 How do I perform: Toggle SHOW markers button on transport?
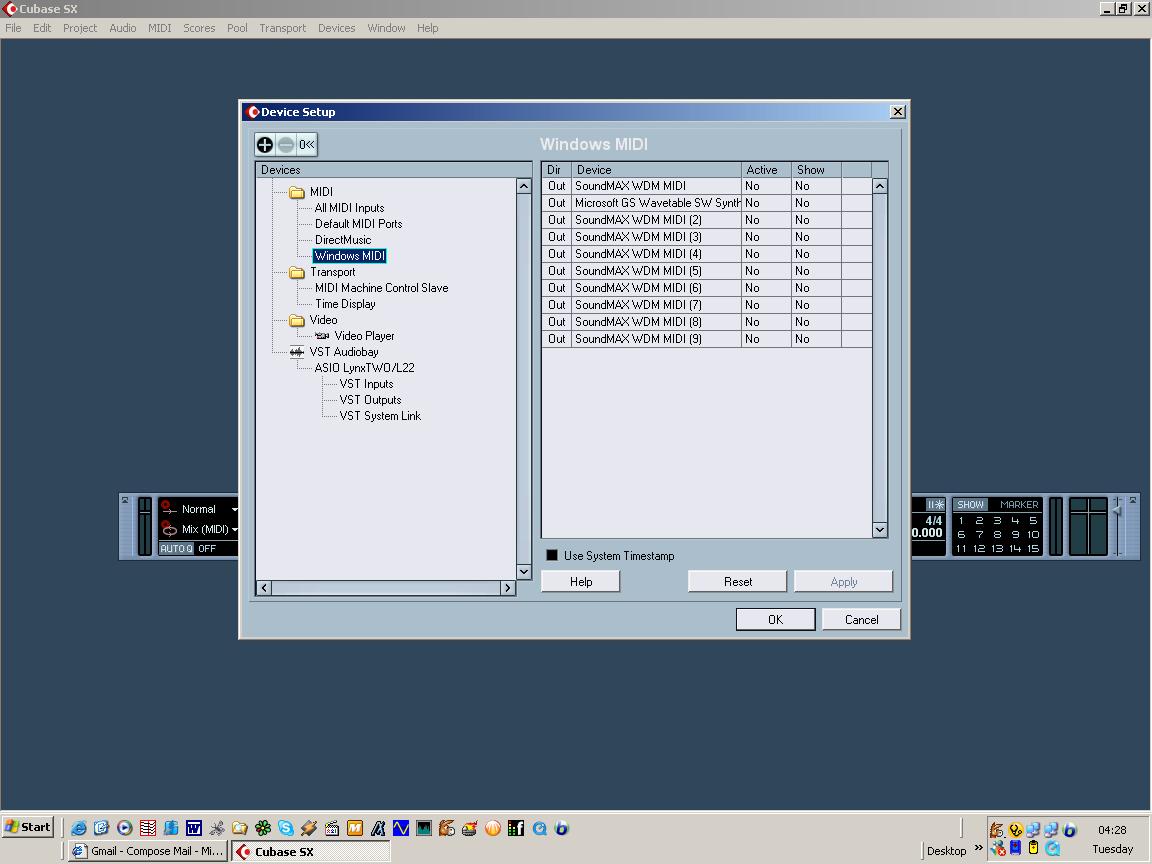point(970,505)
